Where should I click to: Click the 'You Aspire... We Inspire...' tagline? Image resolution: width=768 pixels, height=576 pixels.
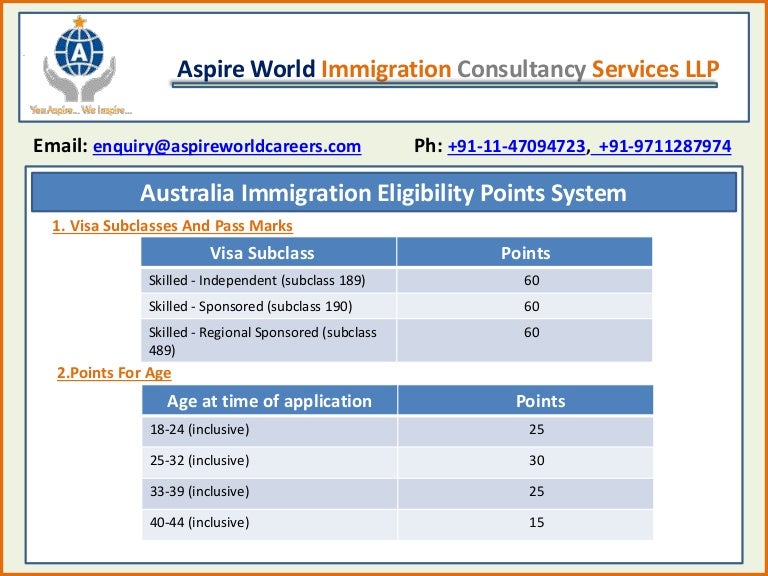(x=81, y=110)
